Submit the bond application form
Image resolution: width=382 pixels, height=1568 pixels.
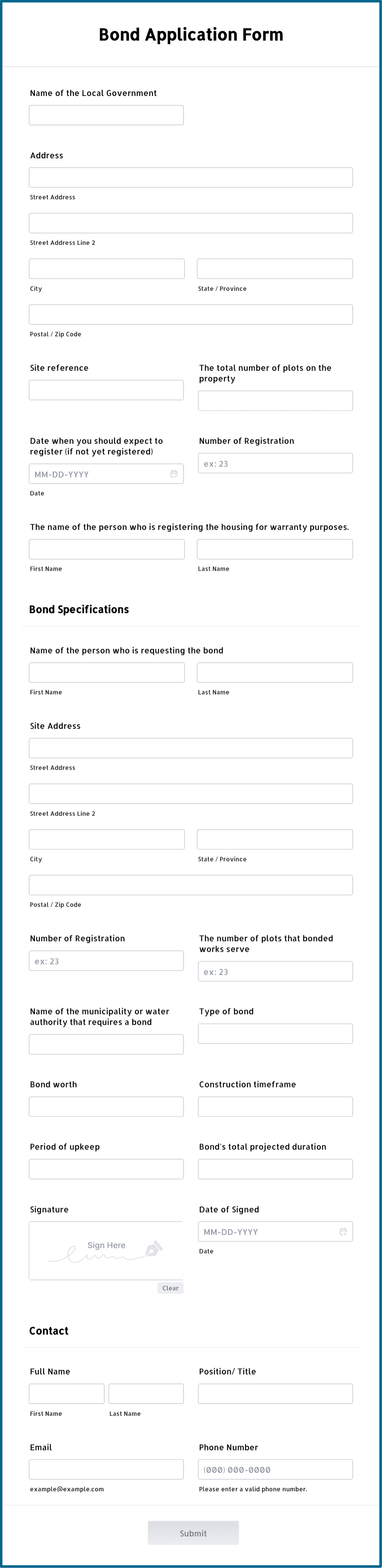coord(193,1533)
